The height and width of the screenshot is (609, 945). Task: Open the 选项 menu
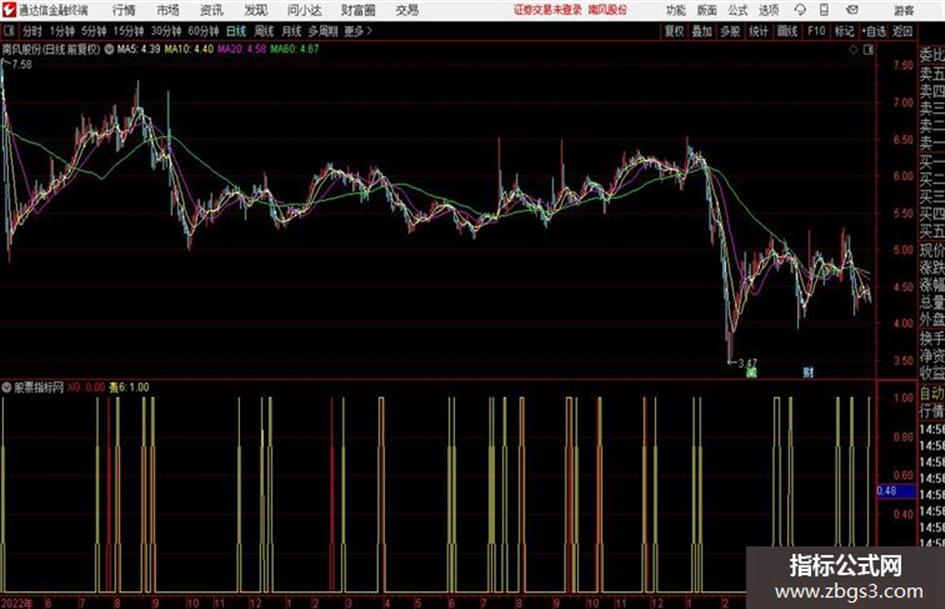[768, 10]
